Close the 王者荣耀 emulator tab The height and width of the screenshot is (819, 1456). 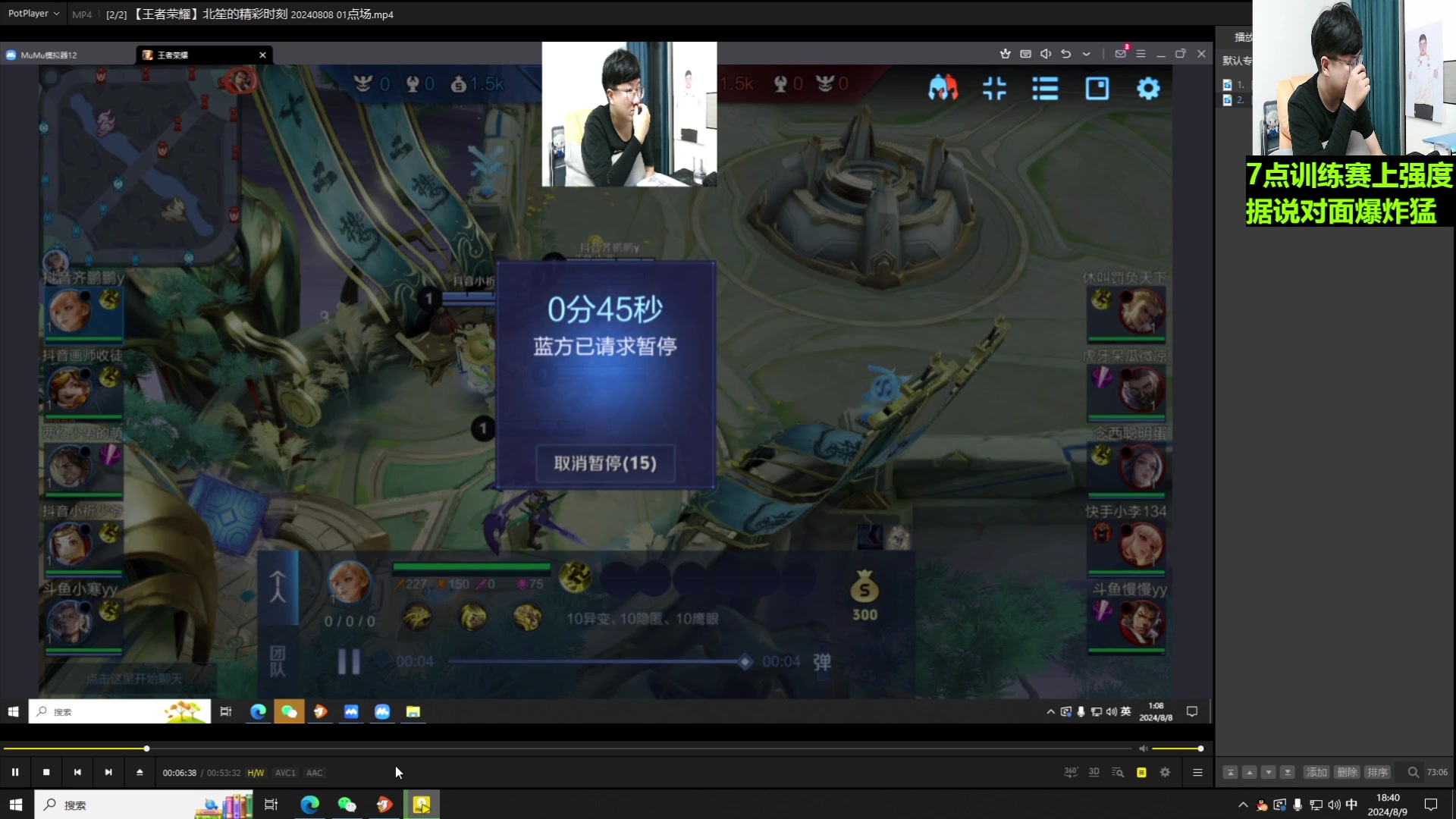[x=262, y=55]
